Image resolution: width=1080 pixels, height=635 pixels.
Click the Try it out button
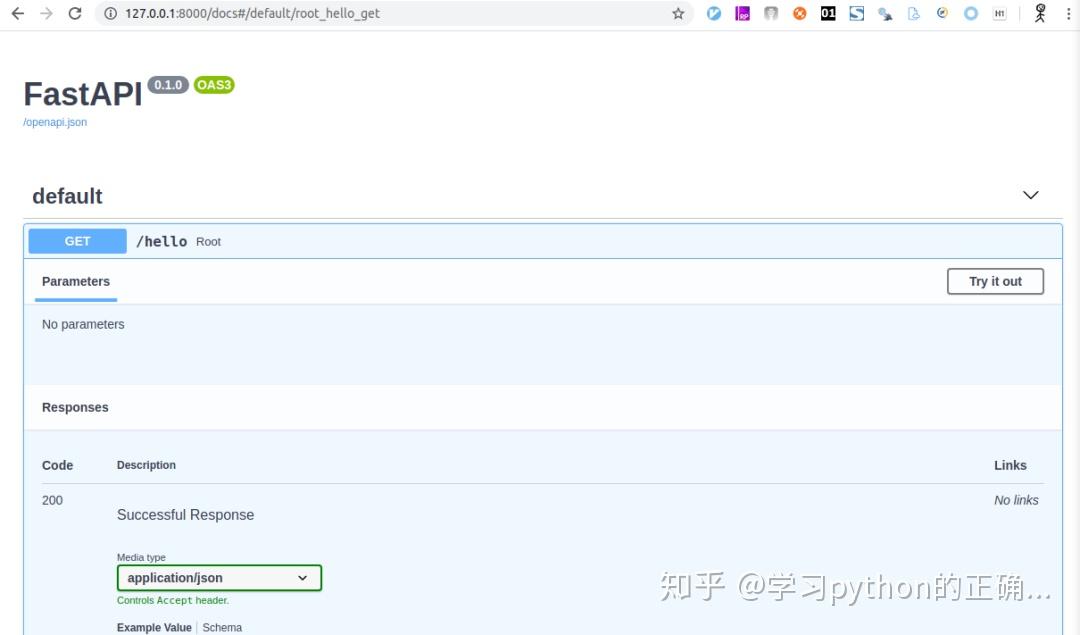pos(995,281)
